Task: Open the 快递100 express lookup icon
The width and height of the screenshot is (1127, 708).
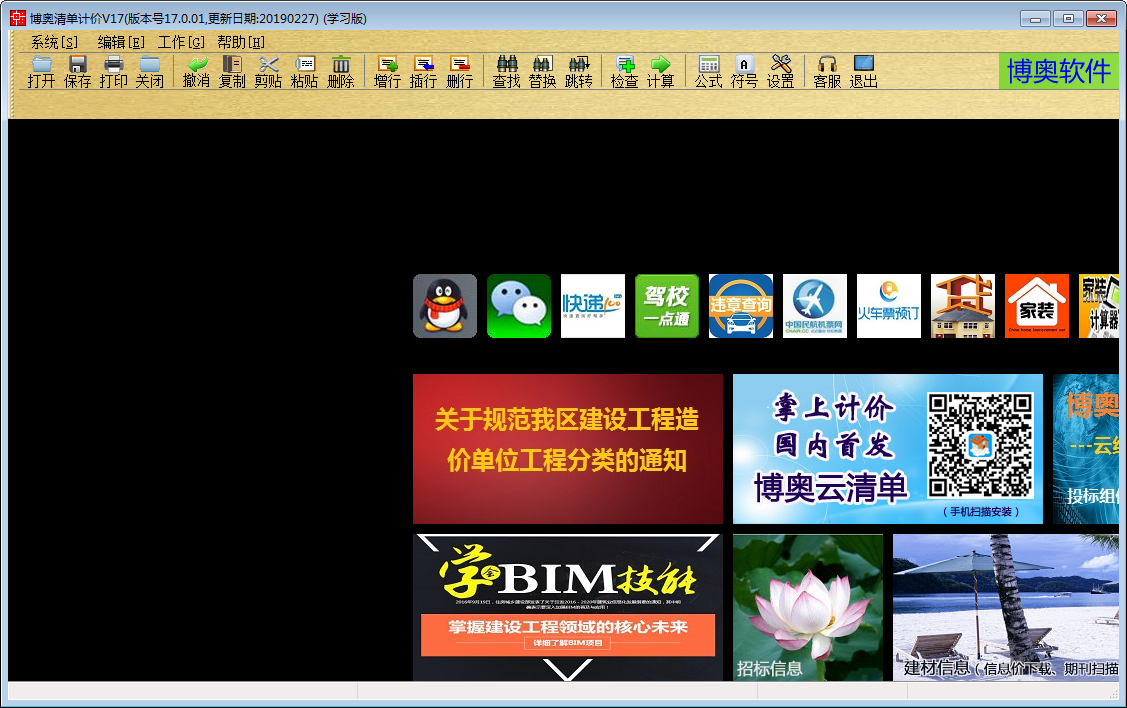Action: tap(593, 305)
